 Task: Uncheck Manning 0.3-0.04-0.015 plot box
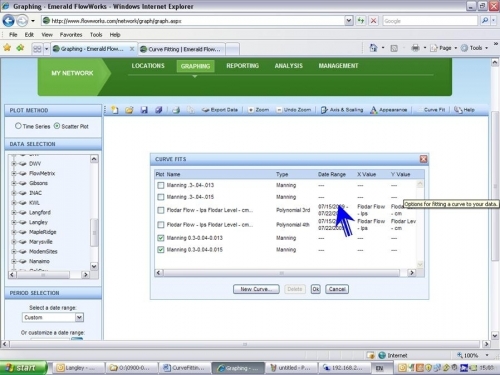click(161, 250)
